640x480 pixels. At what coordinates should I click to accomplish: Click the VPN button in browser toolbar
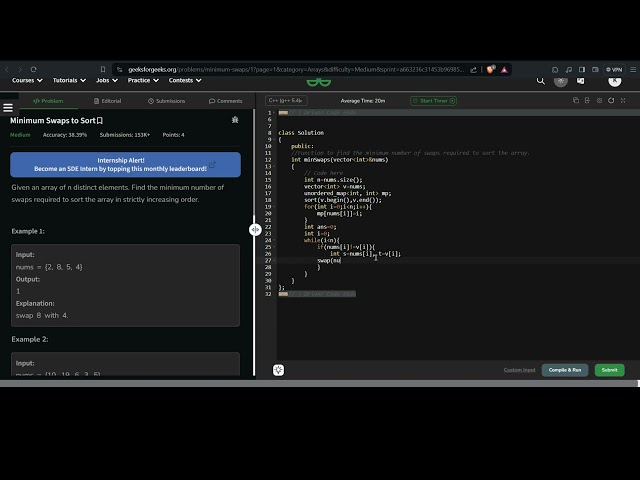pyautogui.click(x=614, y=70)
